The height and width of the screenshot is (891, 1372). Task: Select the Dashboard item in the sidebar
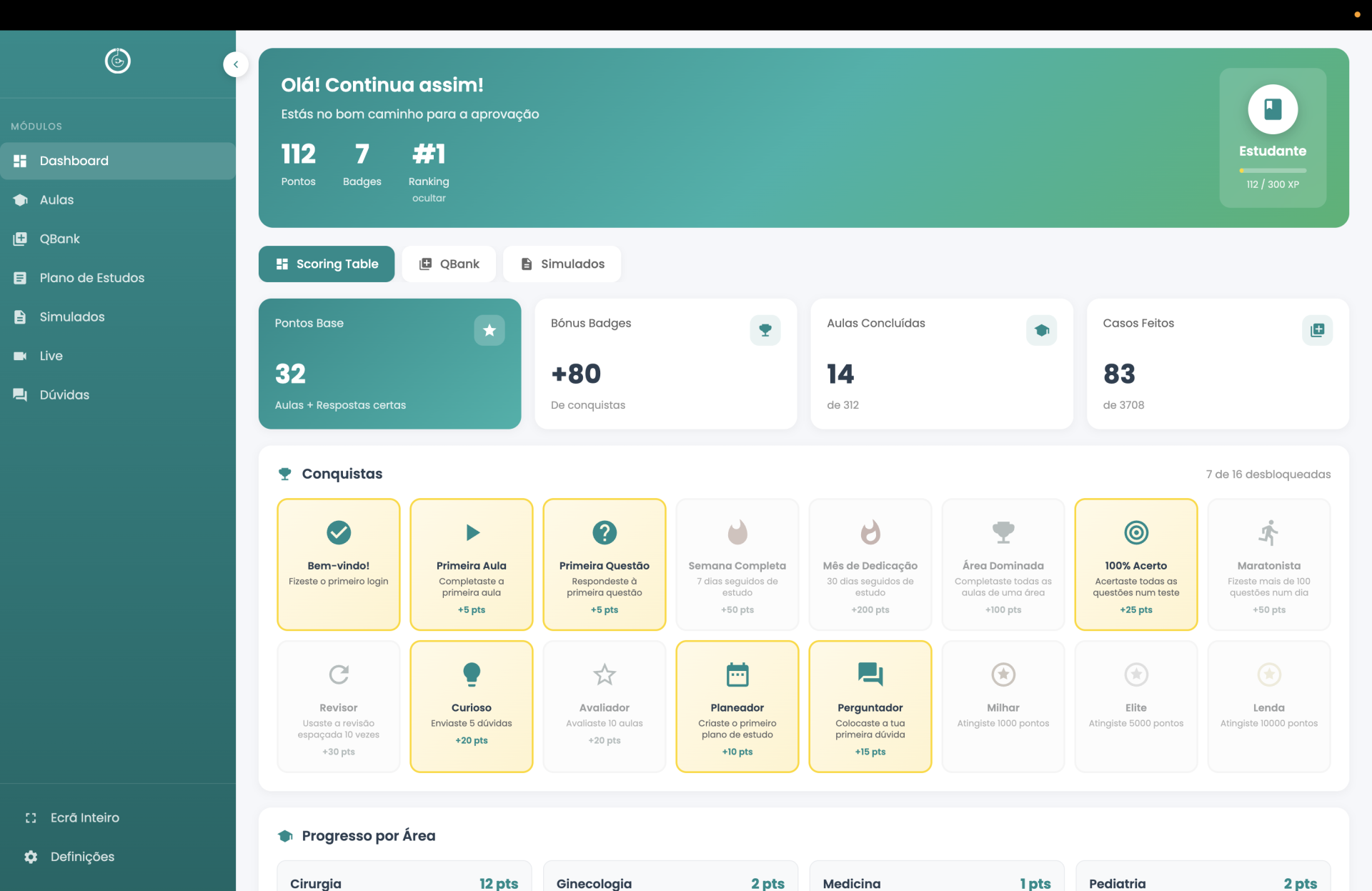(73, 161)
